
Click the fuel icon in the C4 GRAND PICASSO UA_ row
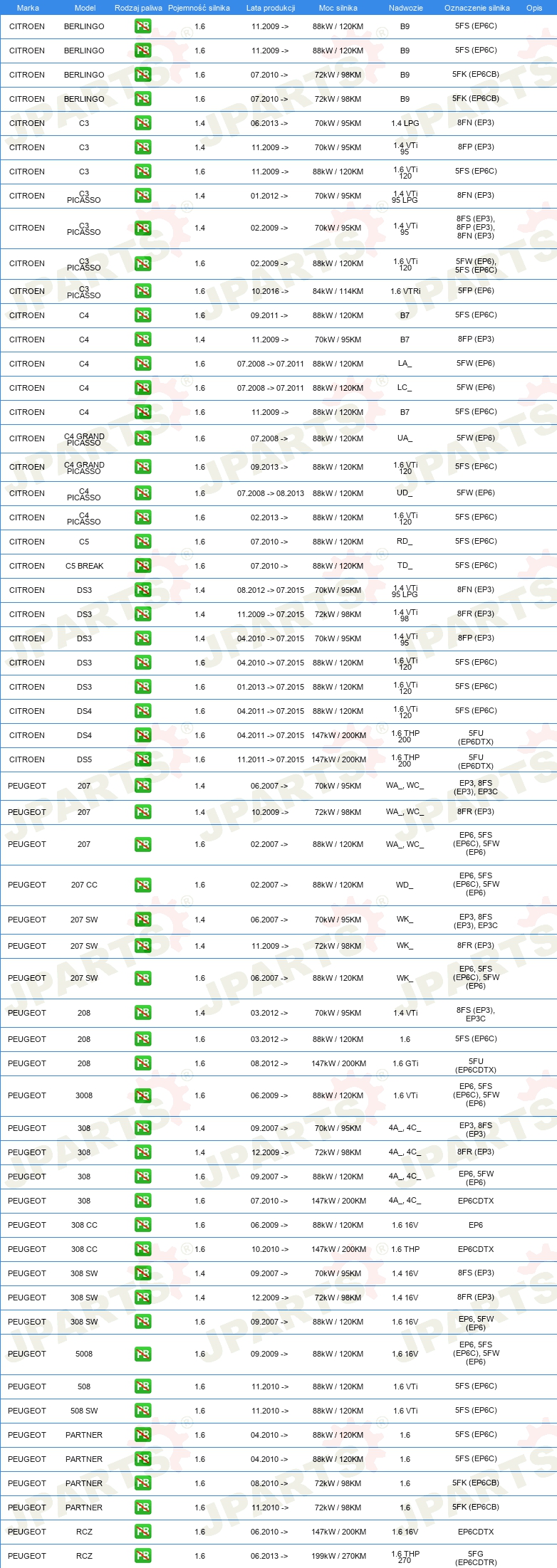click(142, 438)
